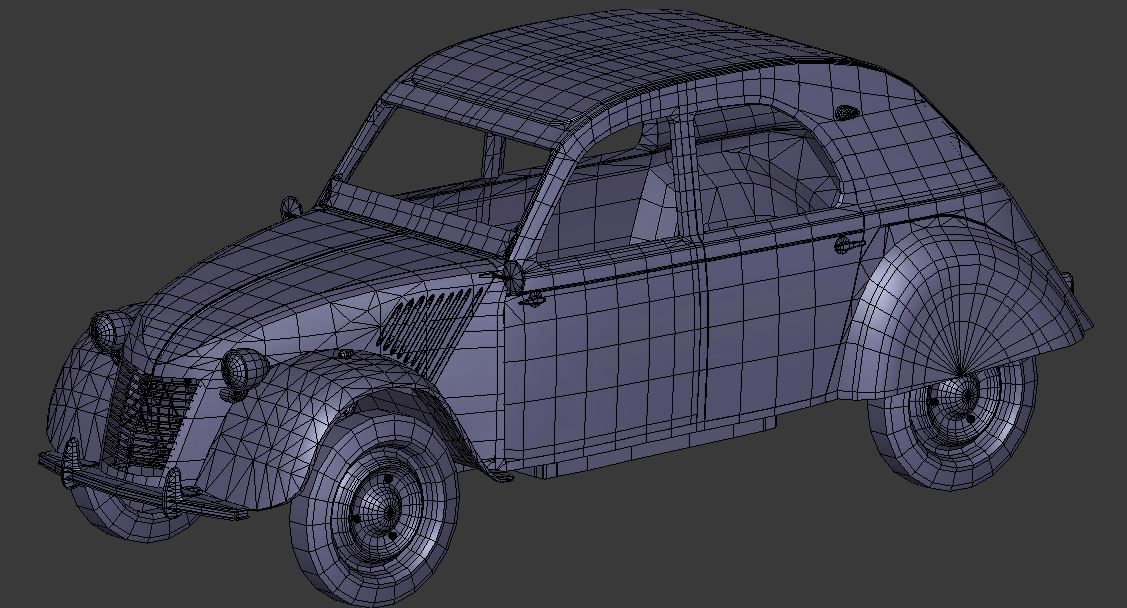The height and width of the screenshot is (608, 1127).
Task: Click the small indicator light on the roof pillar
Action: pos(845,111)
